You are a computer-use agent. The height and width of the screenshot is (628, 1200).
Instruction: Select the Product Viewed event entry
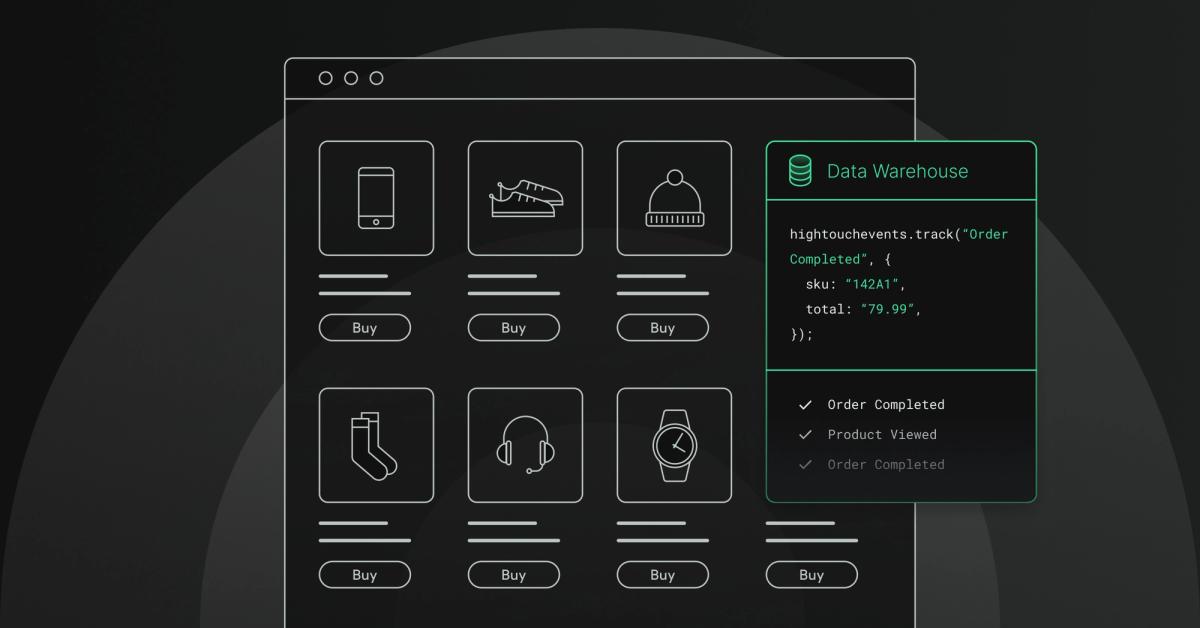coord(882,434)
